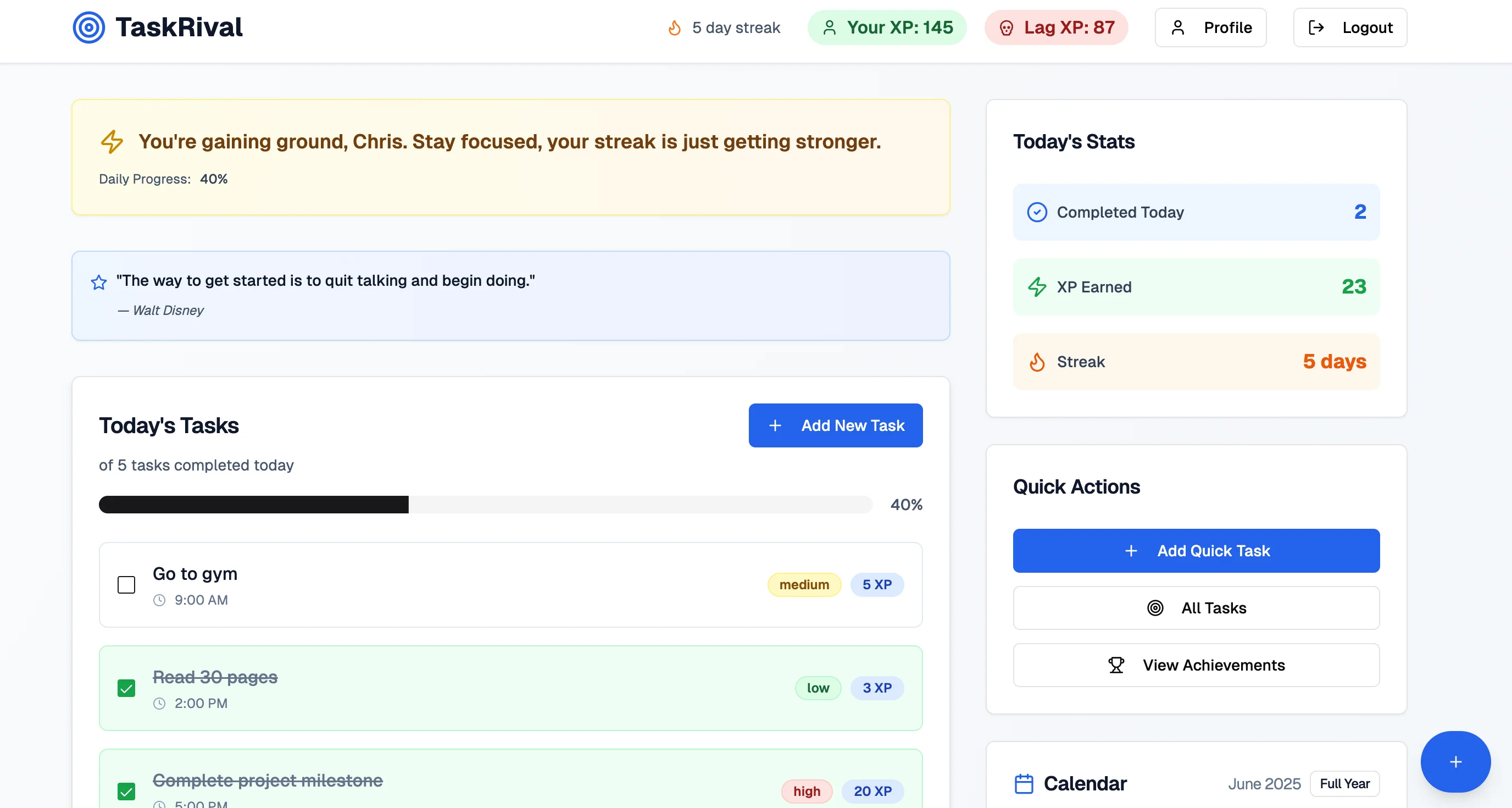Click the plus icon in Add Quick Task

[1131, 551]
